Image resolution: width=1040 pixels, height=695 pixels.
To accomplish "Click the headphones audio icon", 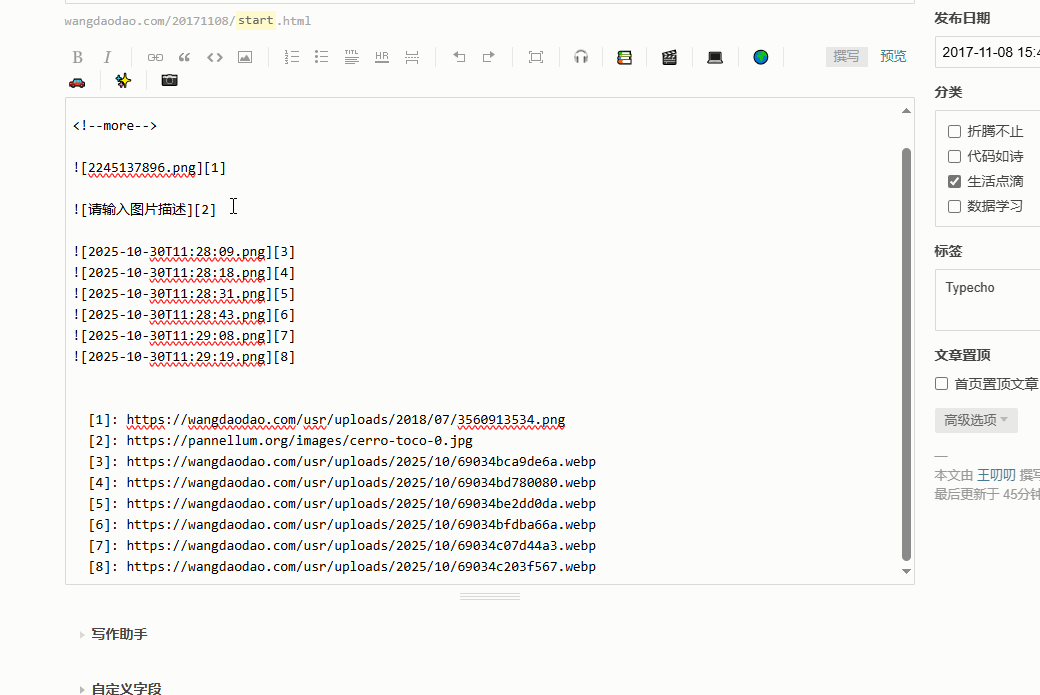I will (581, 57).
